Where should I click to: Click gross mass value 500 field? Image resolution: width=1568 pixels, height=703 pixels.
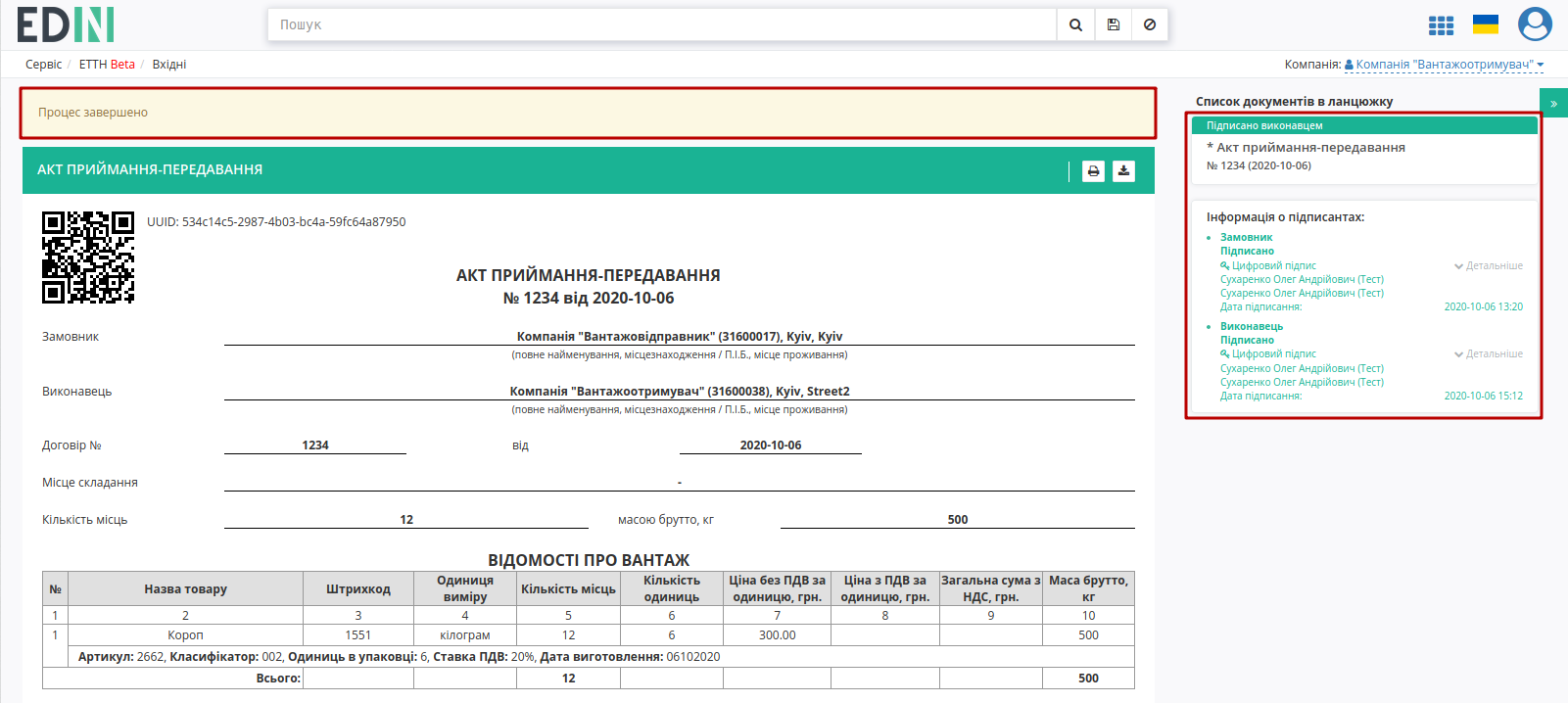pos(958,520)
